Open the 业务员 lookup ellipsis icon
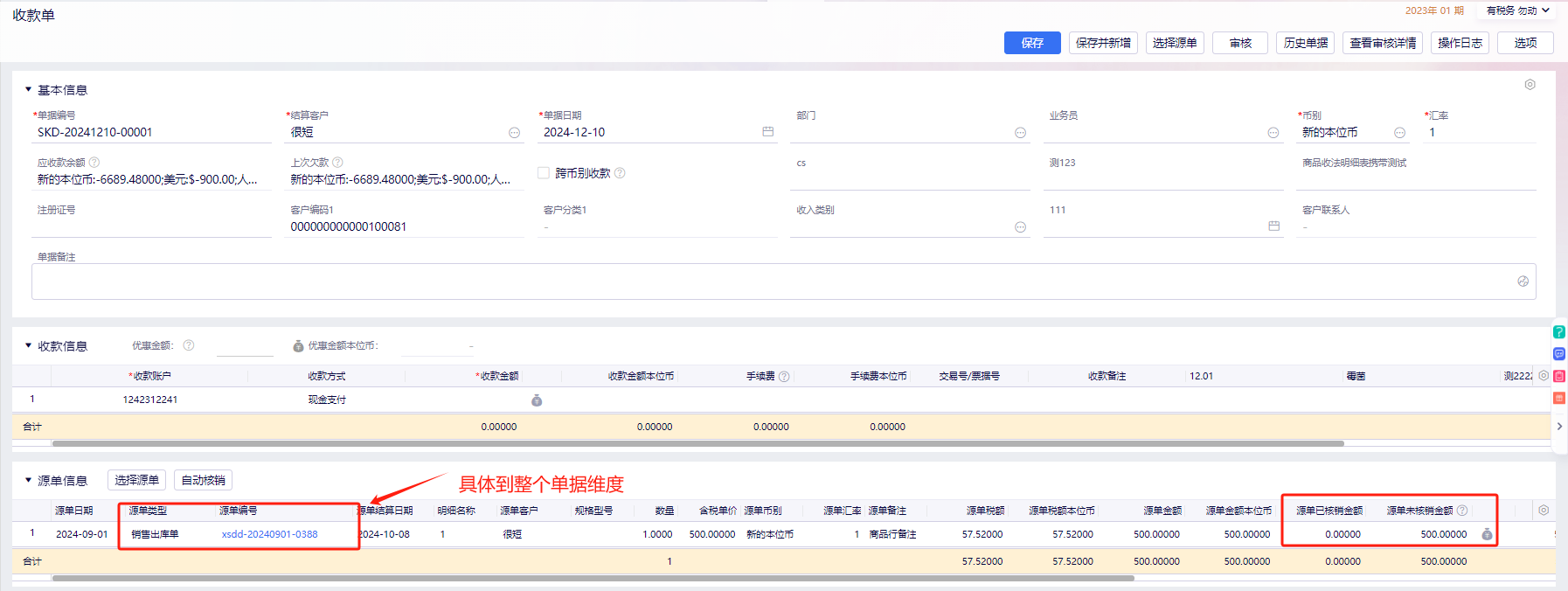Screen dimensions: 1568x591 tap(1273, 133)
